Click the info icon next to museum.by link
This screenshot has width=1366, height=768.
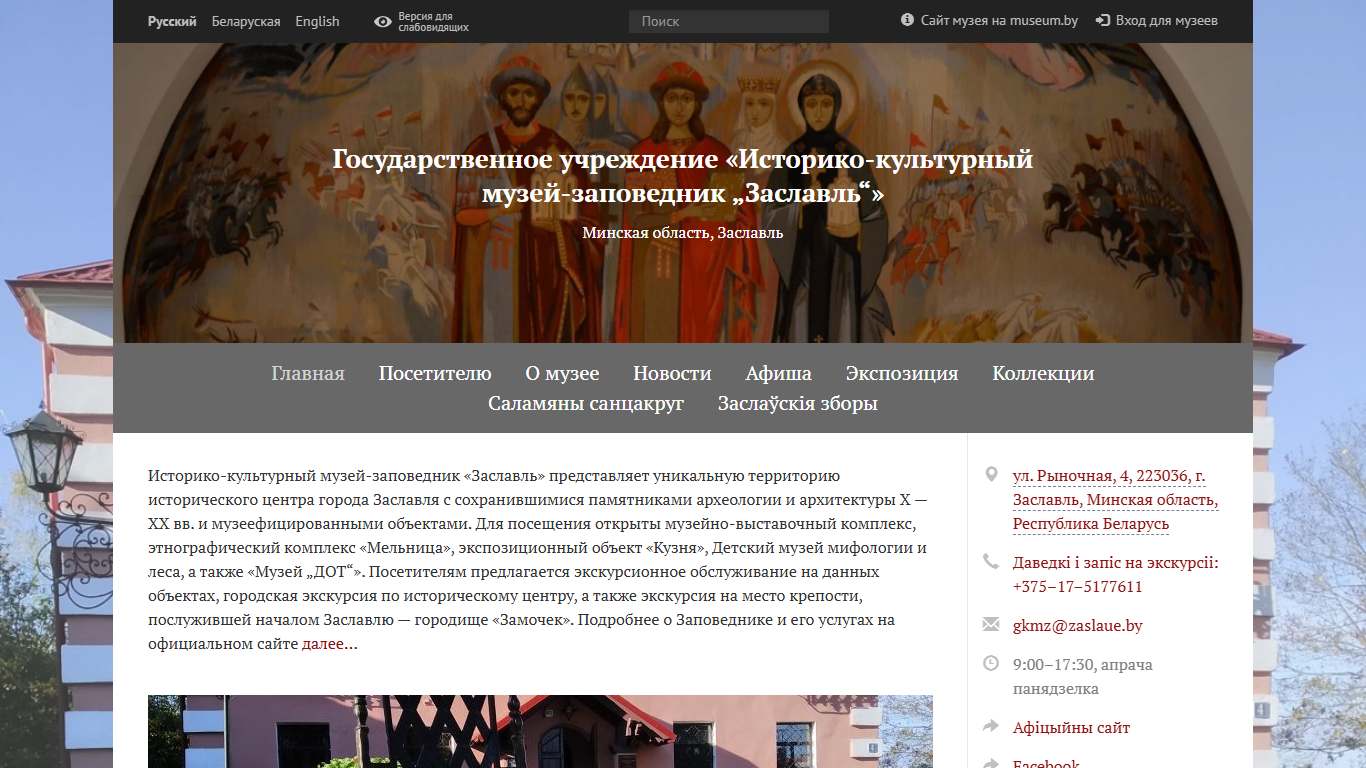(907, 20)
